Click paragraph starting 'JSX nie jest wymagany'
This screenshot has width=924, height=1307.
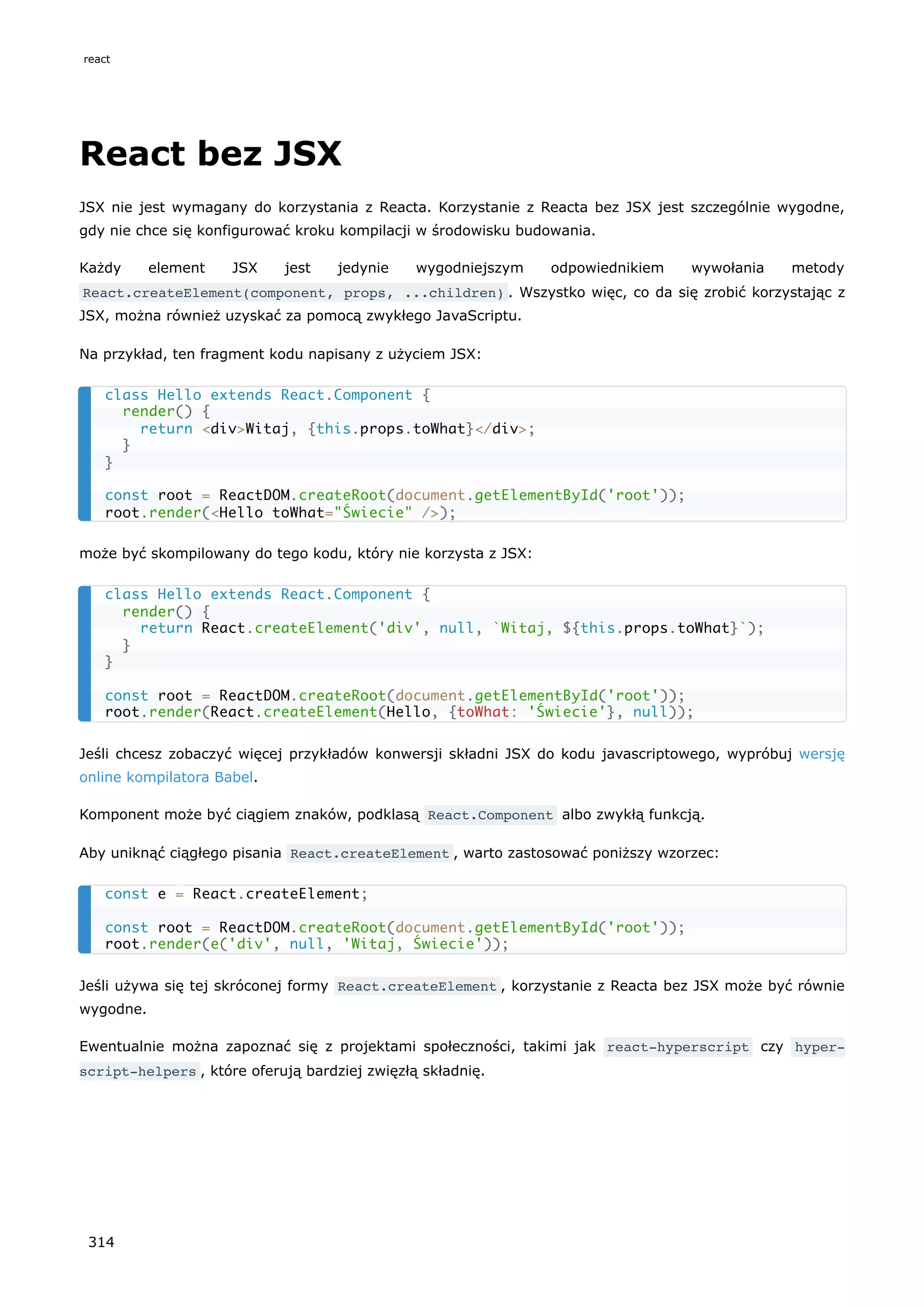(462, 218)
